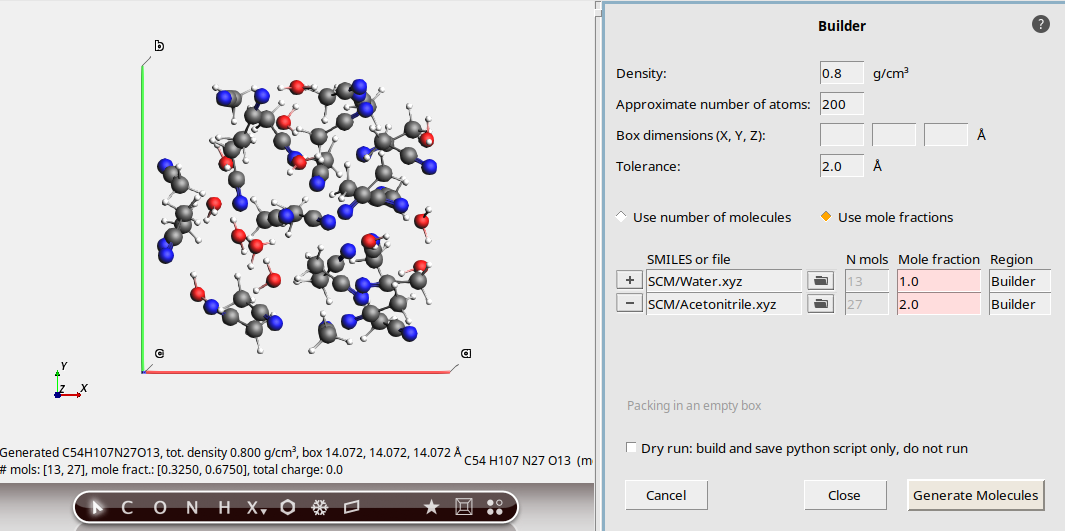The height and width of the screenshot is (531, 1065).
Task: Open Region dropdown for Water row
Action: tap(1019, 281)
